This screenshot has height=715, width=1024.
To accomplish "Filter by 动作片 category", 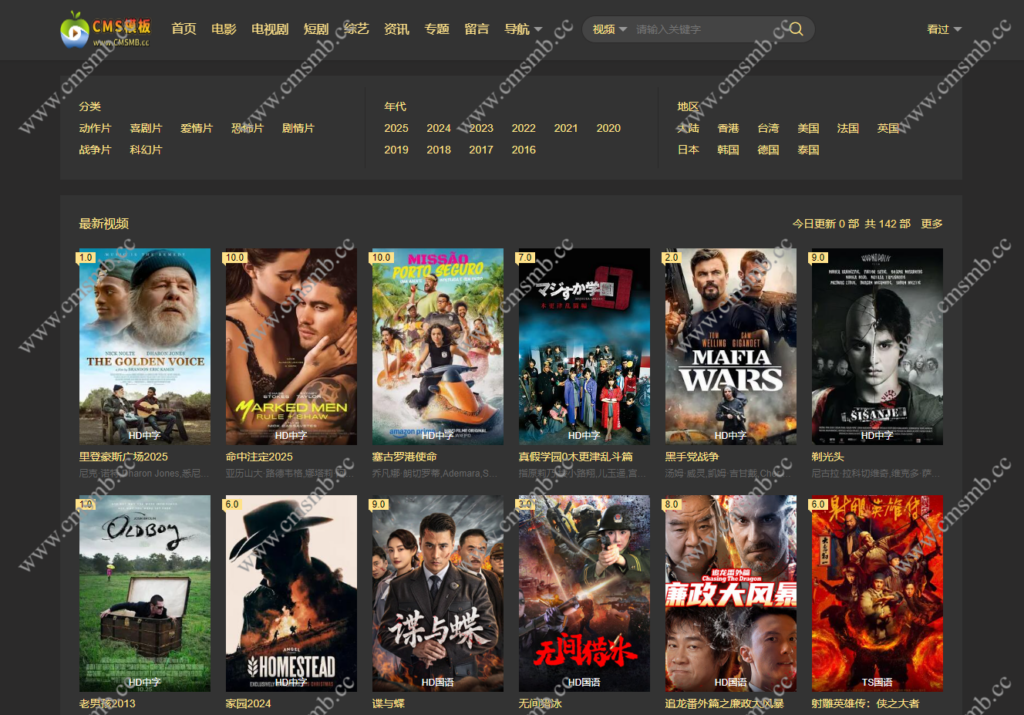I will pos(95,128).
